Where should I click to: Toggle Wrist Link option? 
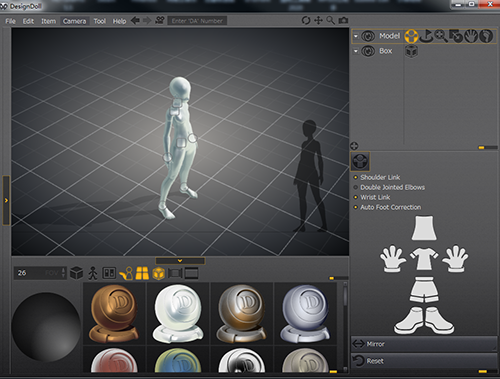[355, 197]
